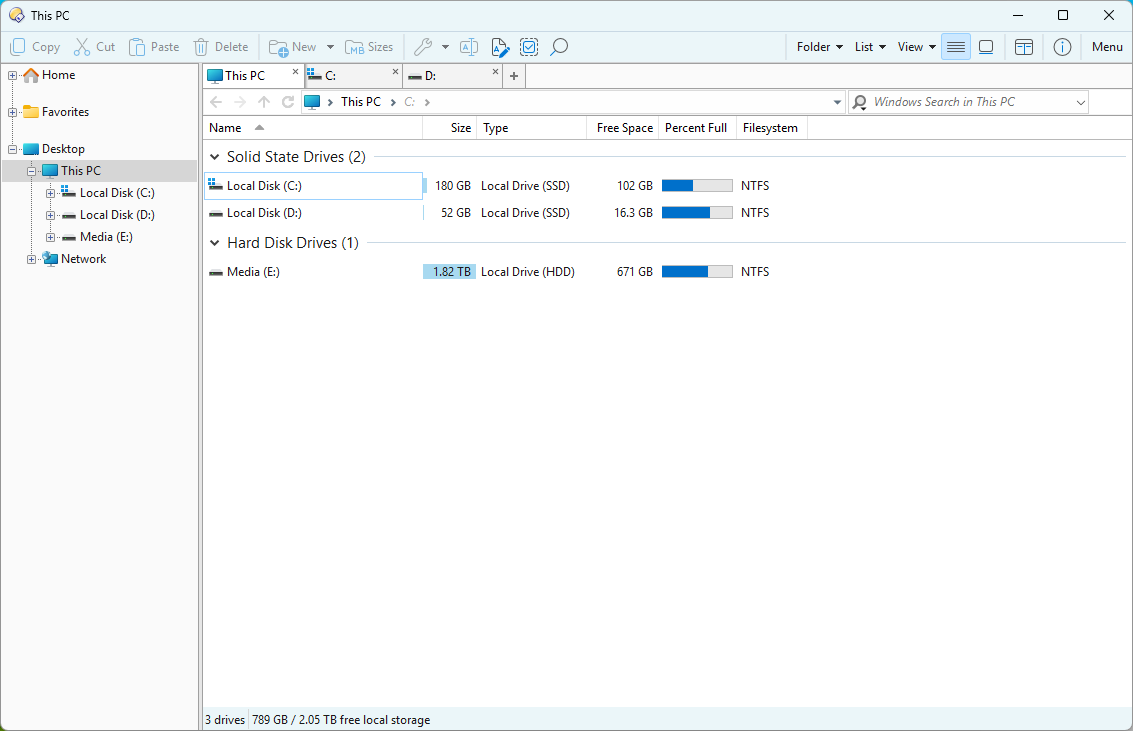Sort by the Name column header
The image size is (1133, 731).
(x=312, y=128)
